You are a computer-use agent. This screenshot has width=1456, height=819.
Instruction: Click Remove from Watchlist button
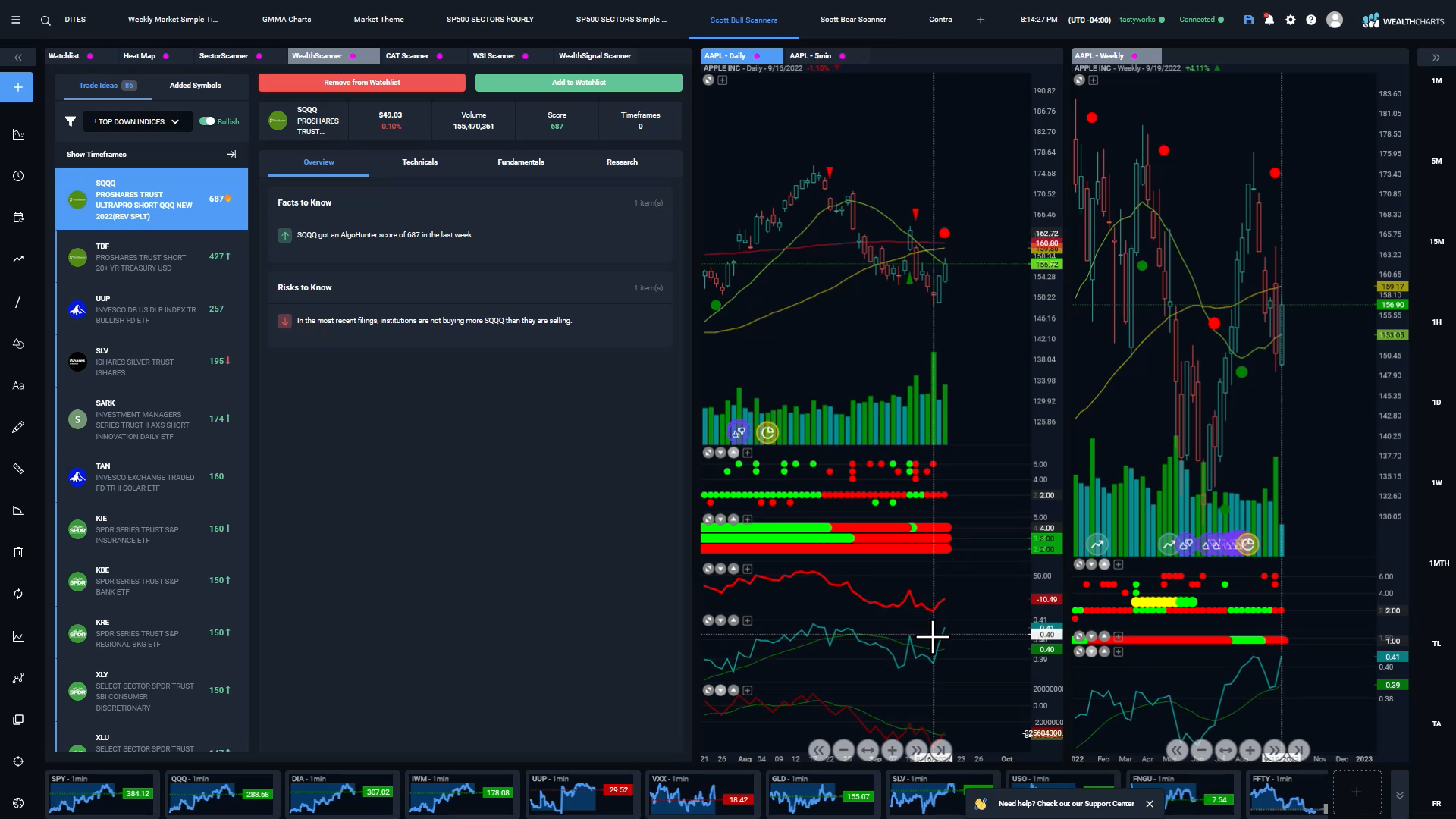point(362,83)
